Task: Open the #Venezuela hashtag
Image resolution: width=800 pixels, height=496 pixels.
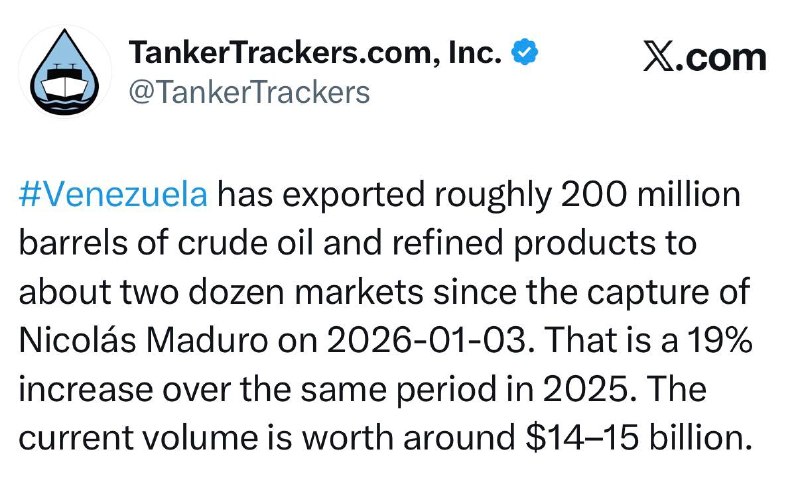Action: pos(113,195)
